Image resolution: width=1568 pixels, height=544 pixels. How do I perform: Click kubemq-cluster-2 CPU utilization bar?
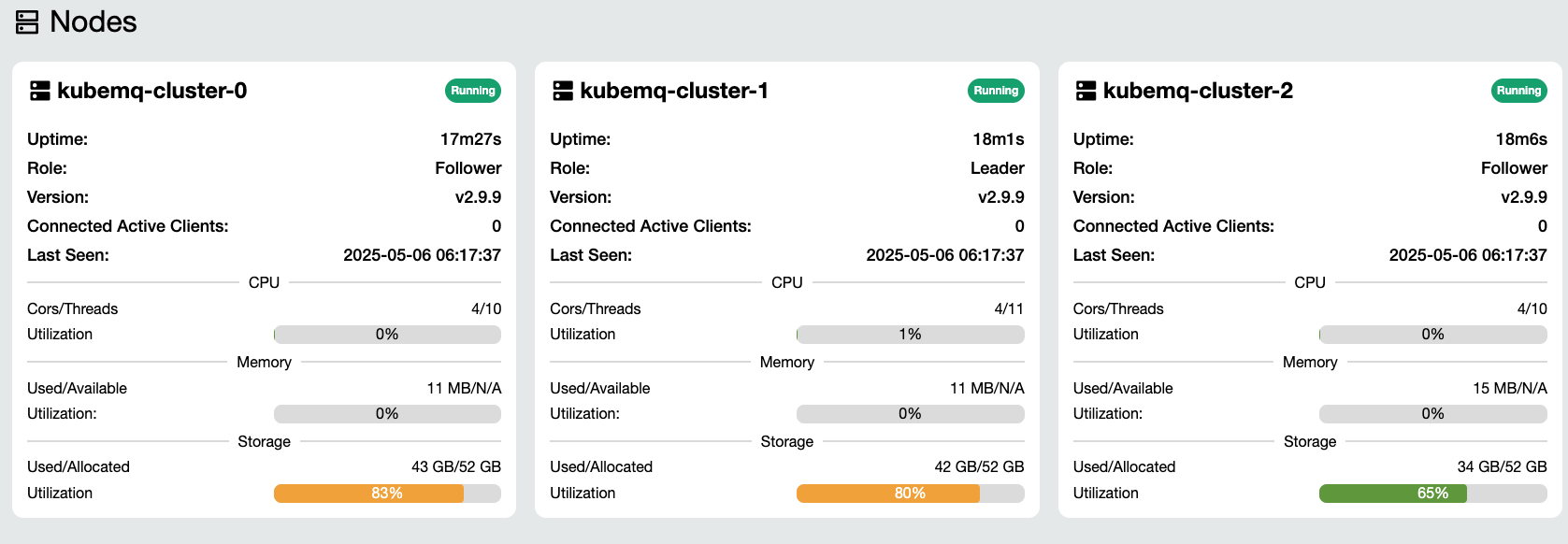click(x=1432, y=335)
